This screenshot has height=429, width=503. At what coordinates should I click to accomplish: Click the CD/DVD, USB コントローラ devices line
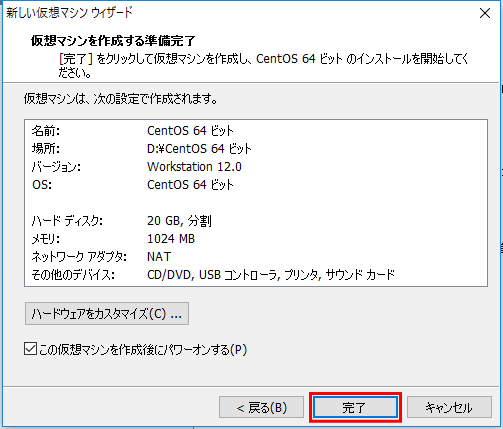point(271,275)
